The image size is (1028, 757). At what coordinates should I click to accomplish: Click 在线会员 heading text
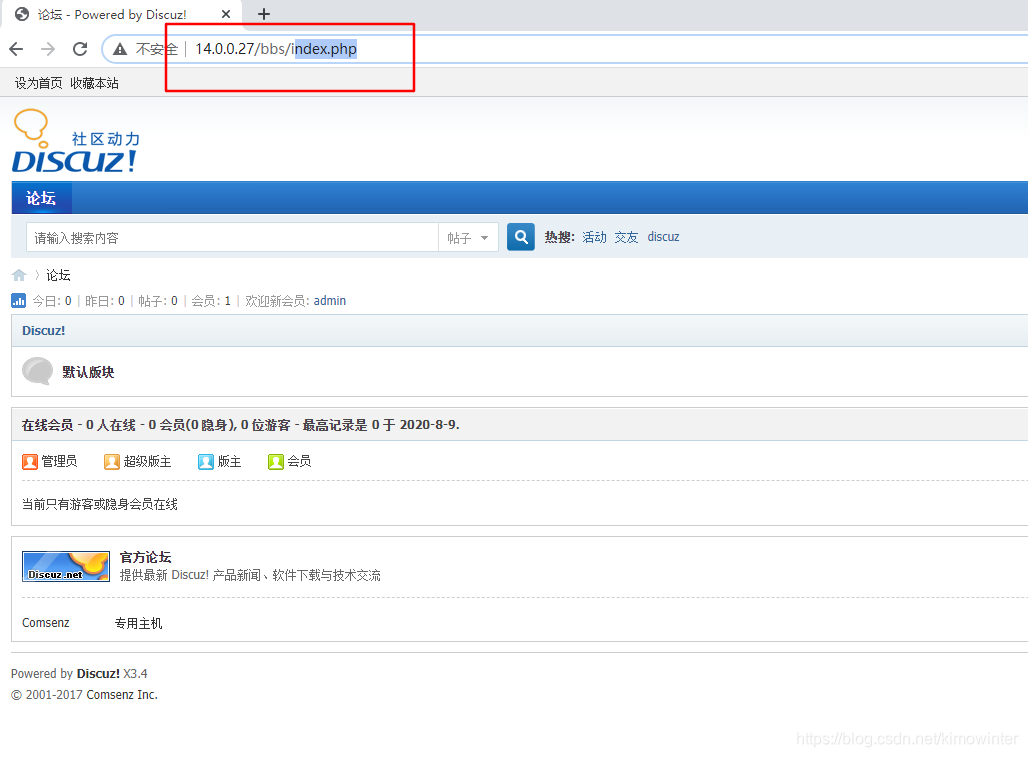(47, 425)
